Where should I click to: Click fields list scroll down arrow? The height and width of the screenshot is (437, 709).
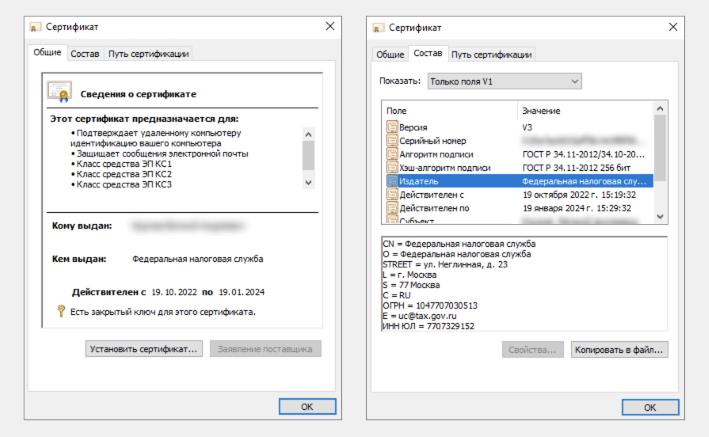pos(660,217)
